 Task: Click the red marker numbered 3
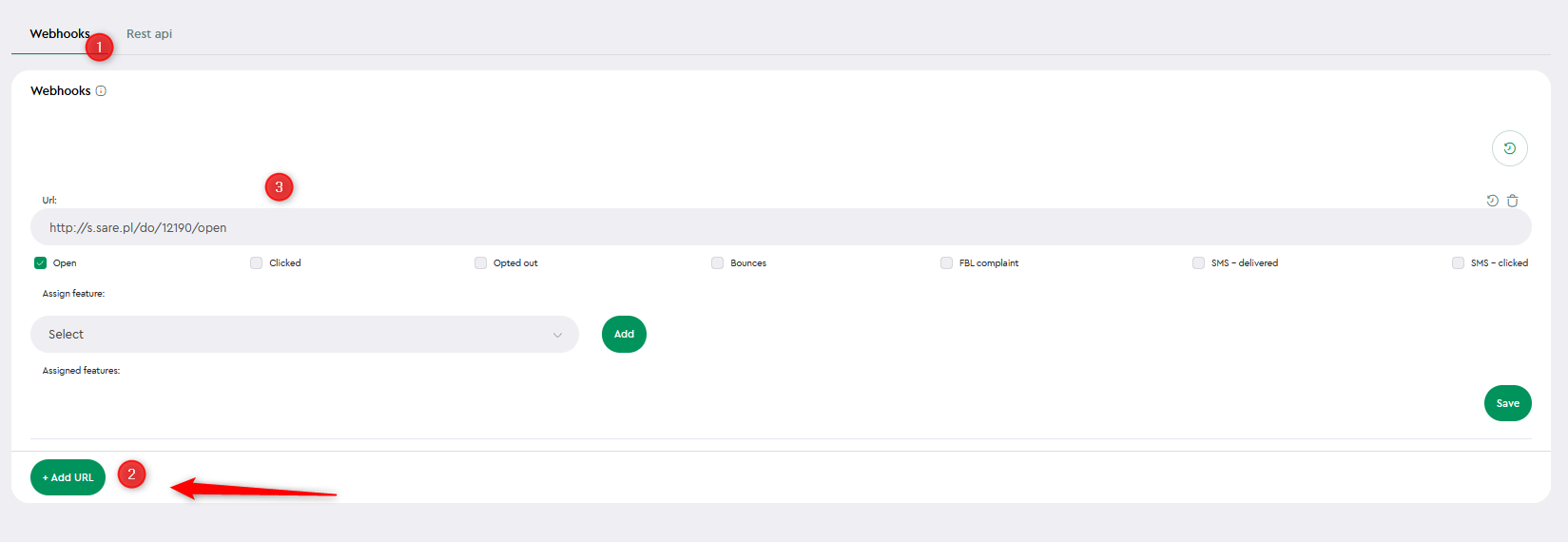279,186
